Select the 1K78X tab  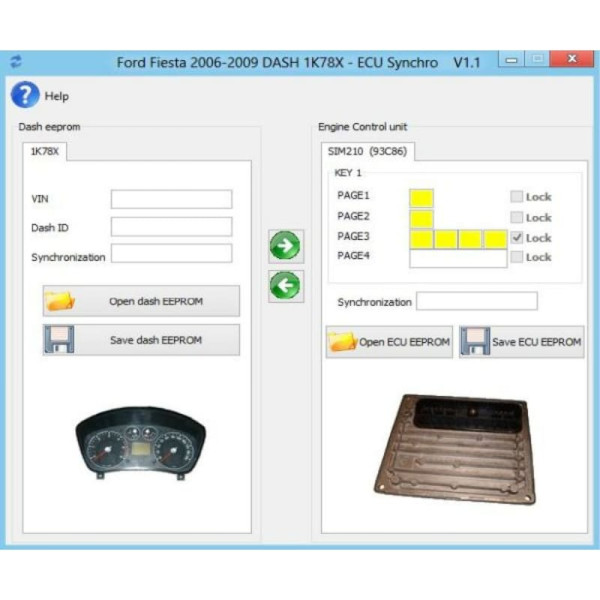45,151
